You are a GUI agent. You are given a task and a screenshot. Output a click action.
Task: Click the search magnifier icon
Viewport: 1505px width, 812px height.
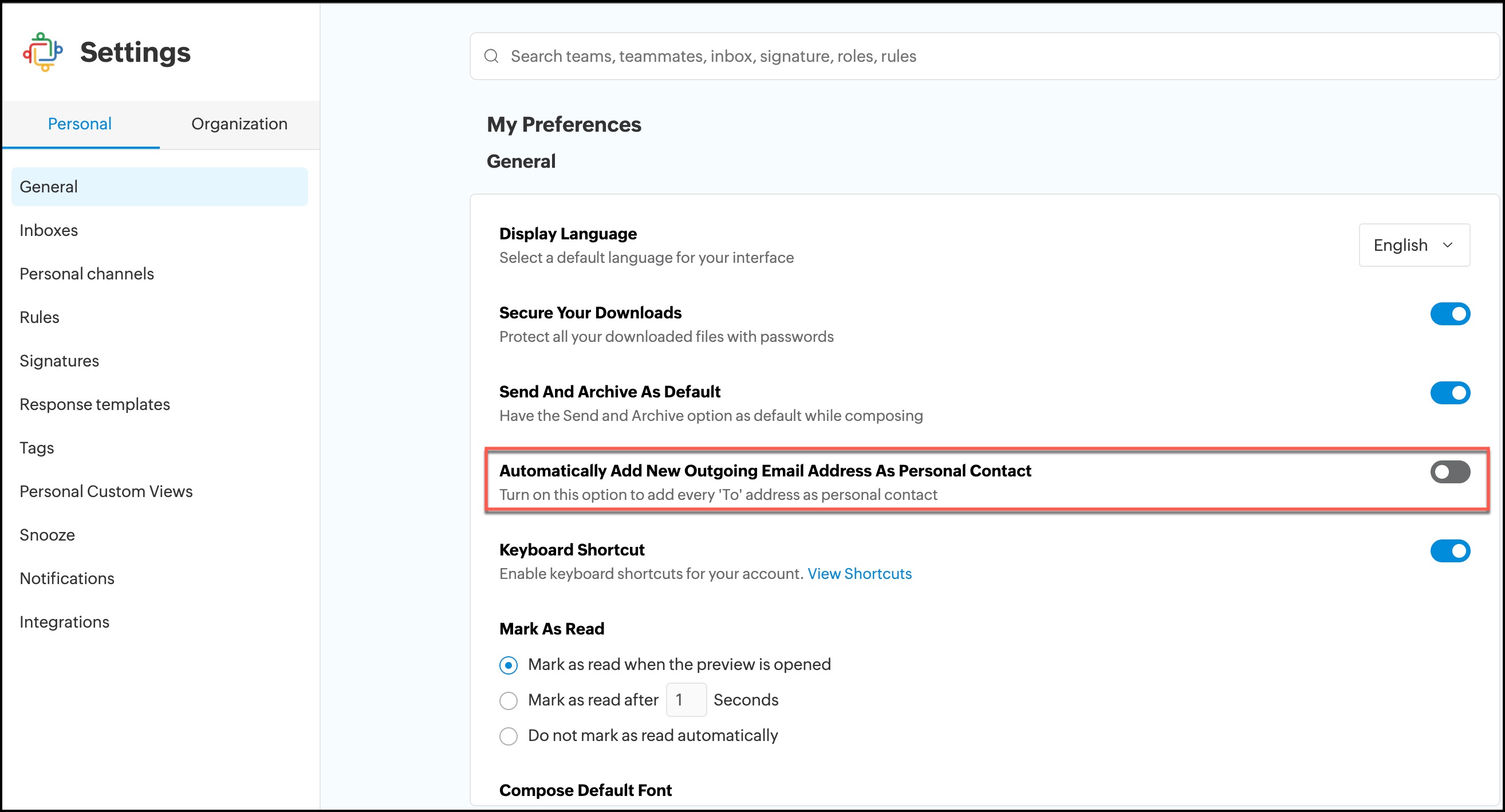491,56
